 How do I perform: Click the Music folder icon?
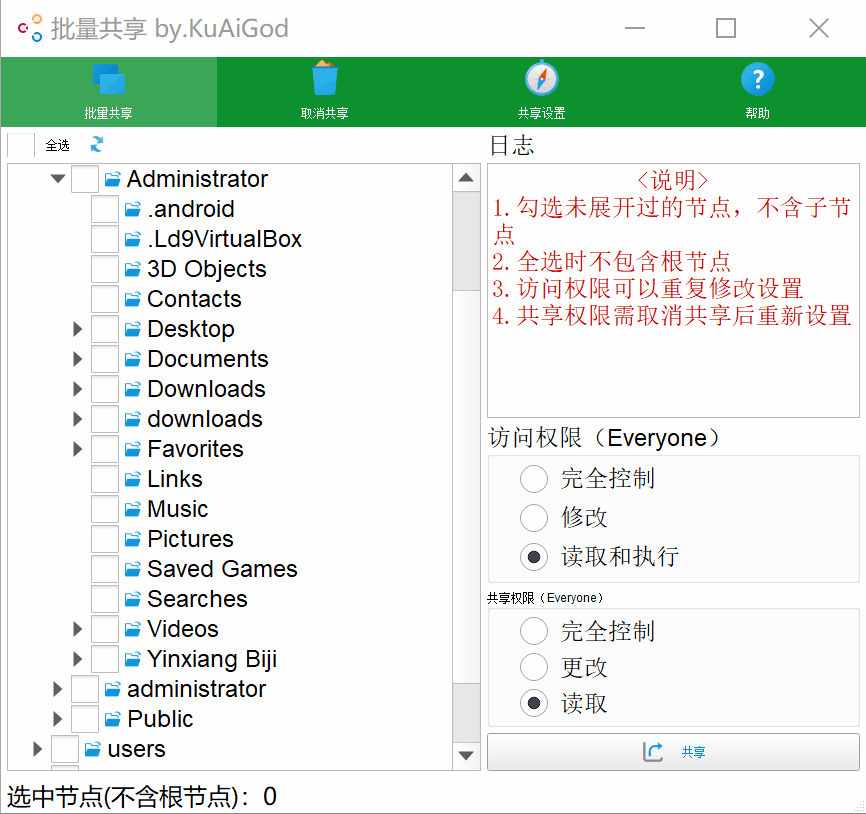click(132, 508)
